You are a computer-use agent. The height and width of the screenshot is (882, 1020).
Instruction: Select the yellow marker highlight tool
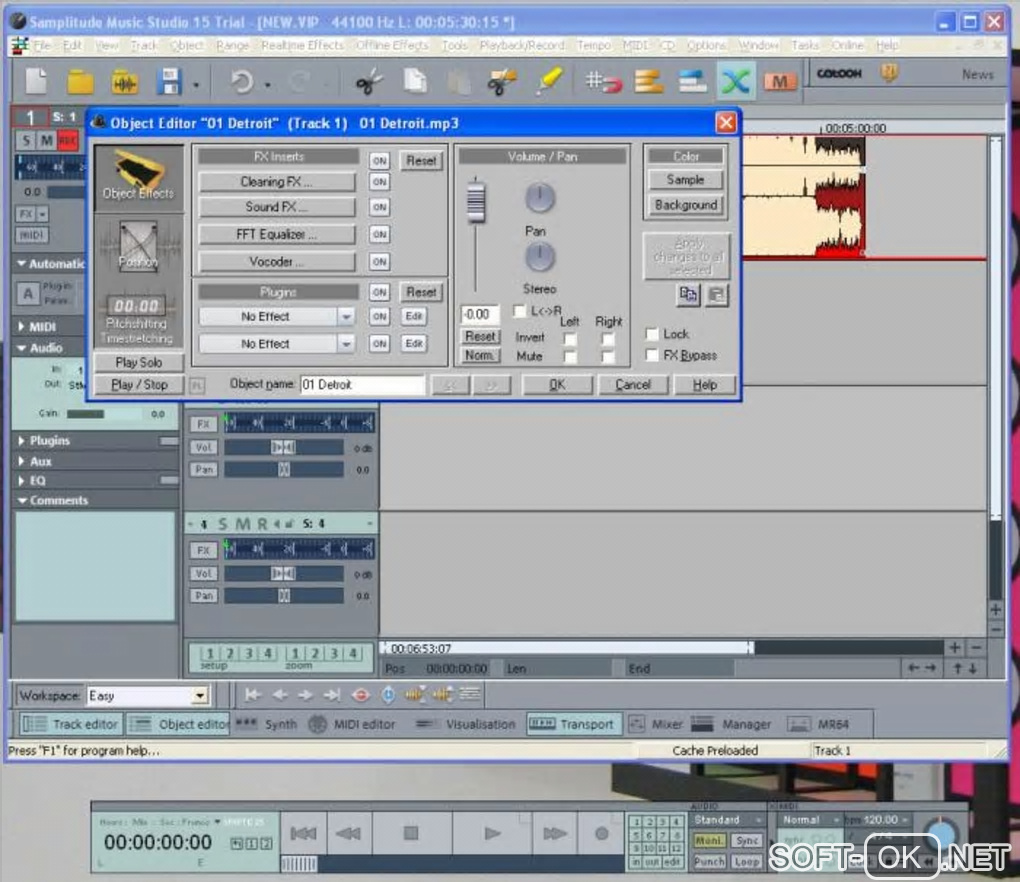click(x=548, y=81)
